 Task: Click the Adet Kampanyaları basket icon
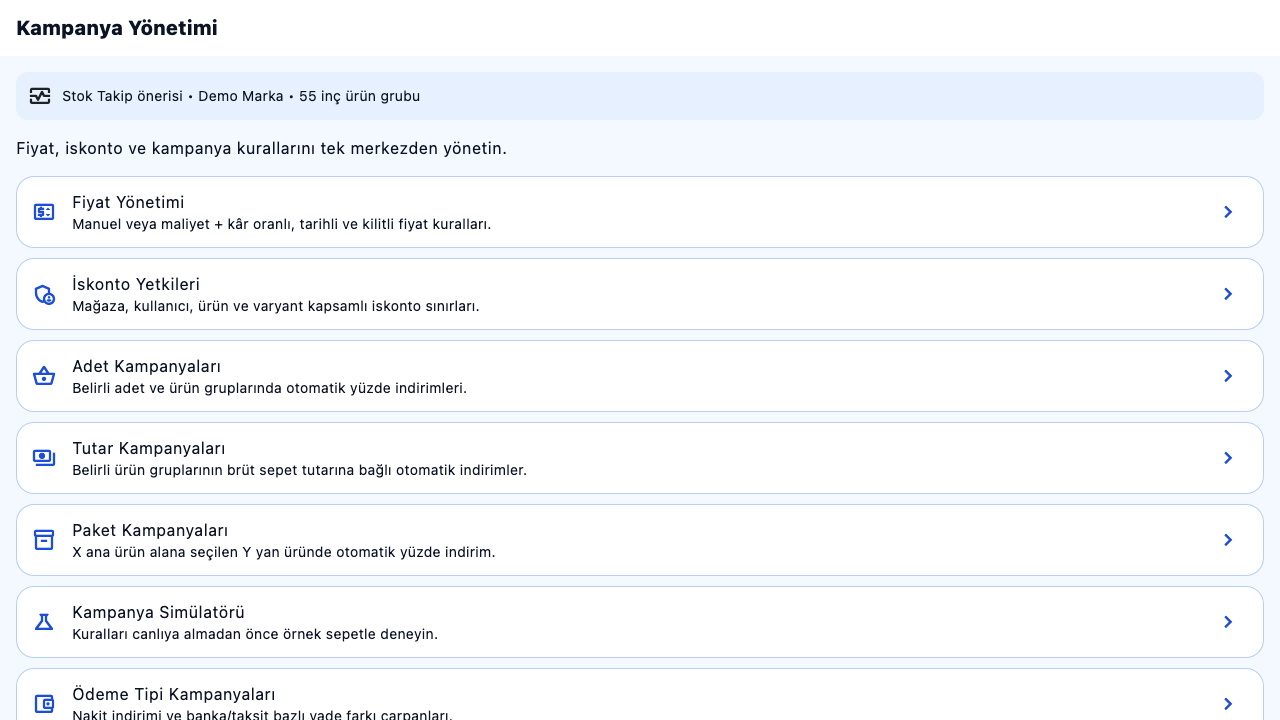44,376
